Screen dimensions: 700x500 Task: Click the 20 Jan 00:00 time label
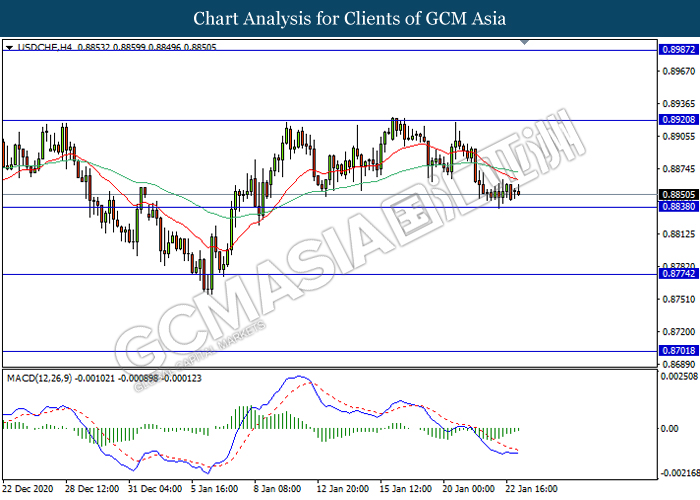468,489
